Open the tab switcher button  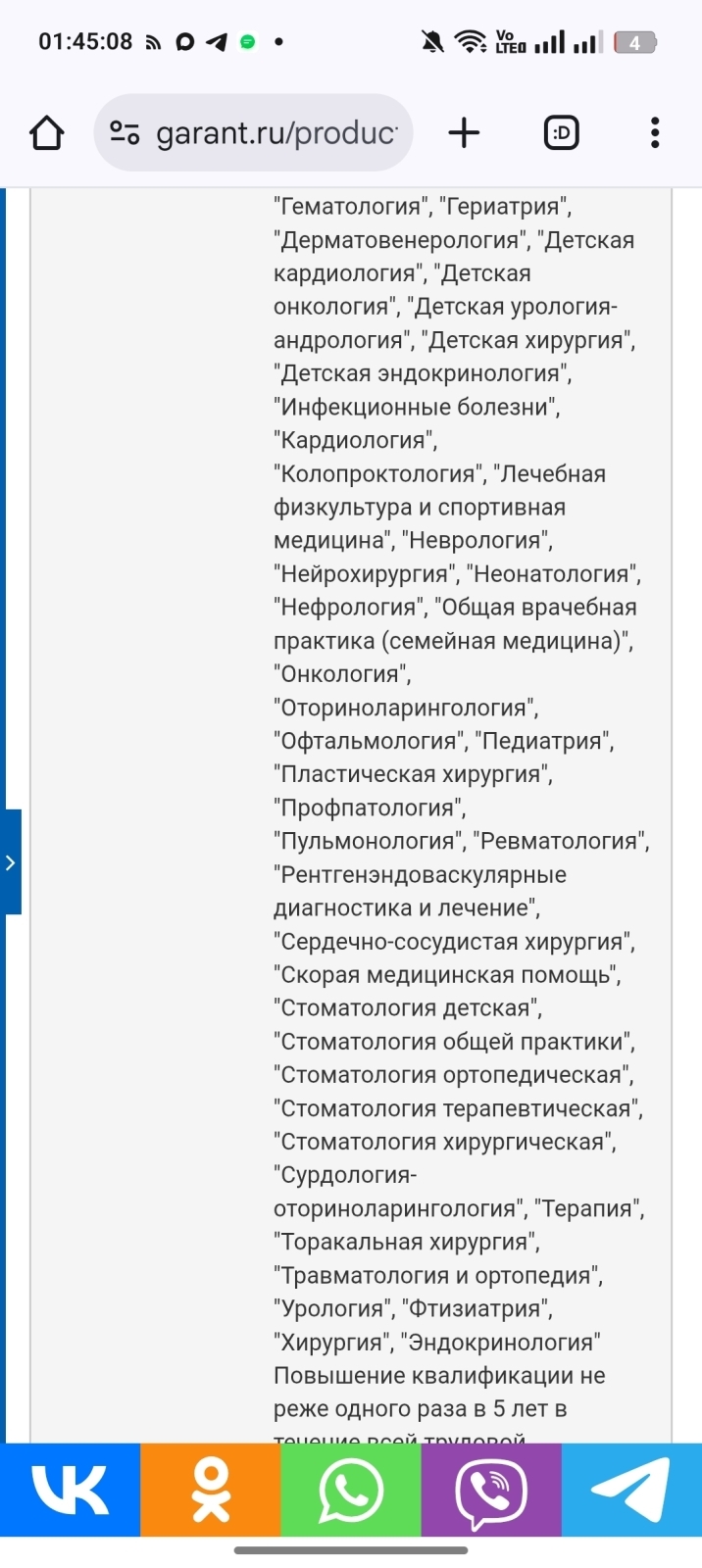tap(562, 132)
